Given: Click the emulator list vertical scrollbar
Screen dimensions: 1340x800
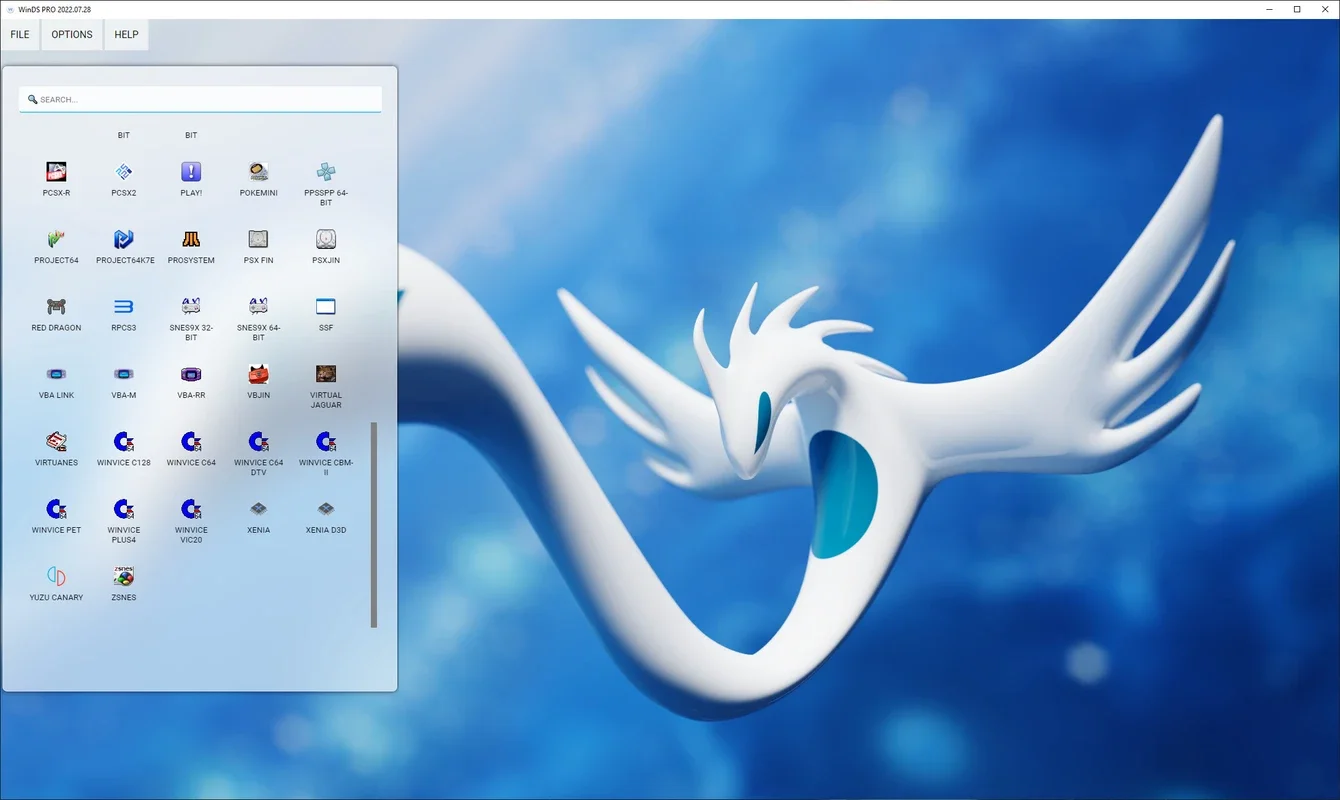Looking at the screenshot, I should pos(374,525).
